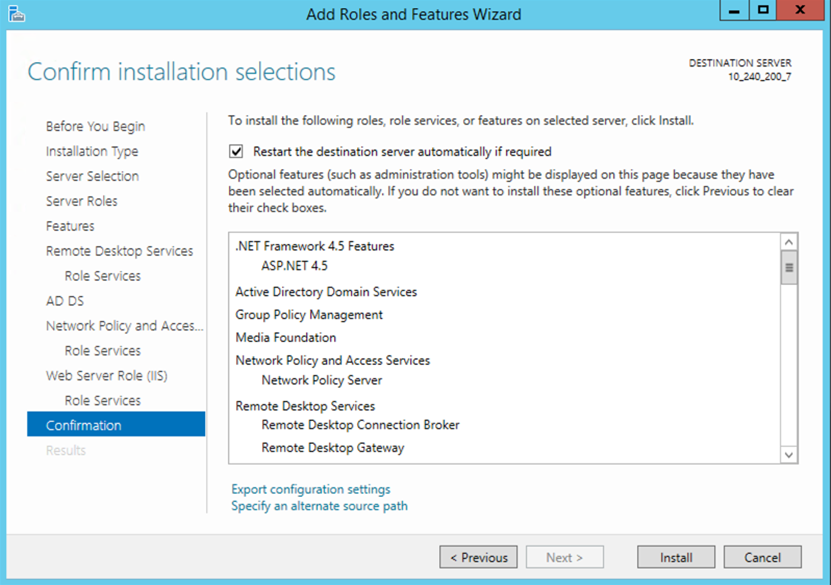Toggle automatic restart of destination server checkbox
The height and width of the screenshot is (585, 831).
237,152
